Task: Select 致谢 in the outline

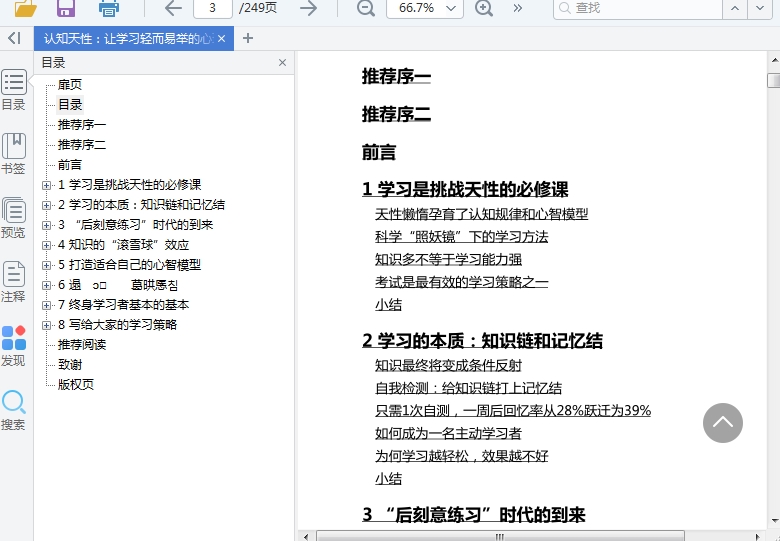Action: coord(70,364)
